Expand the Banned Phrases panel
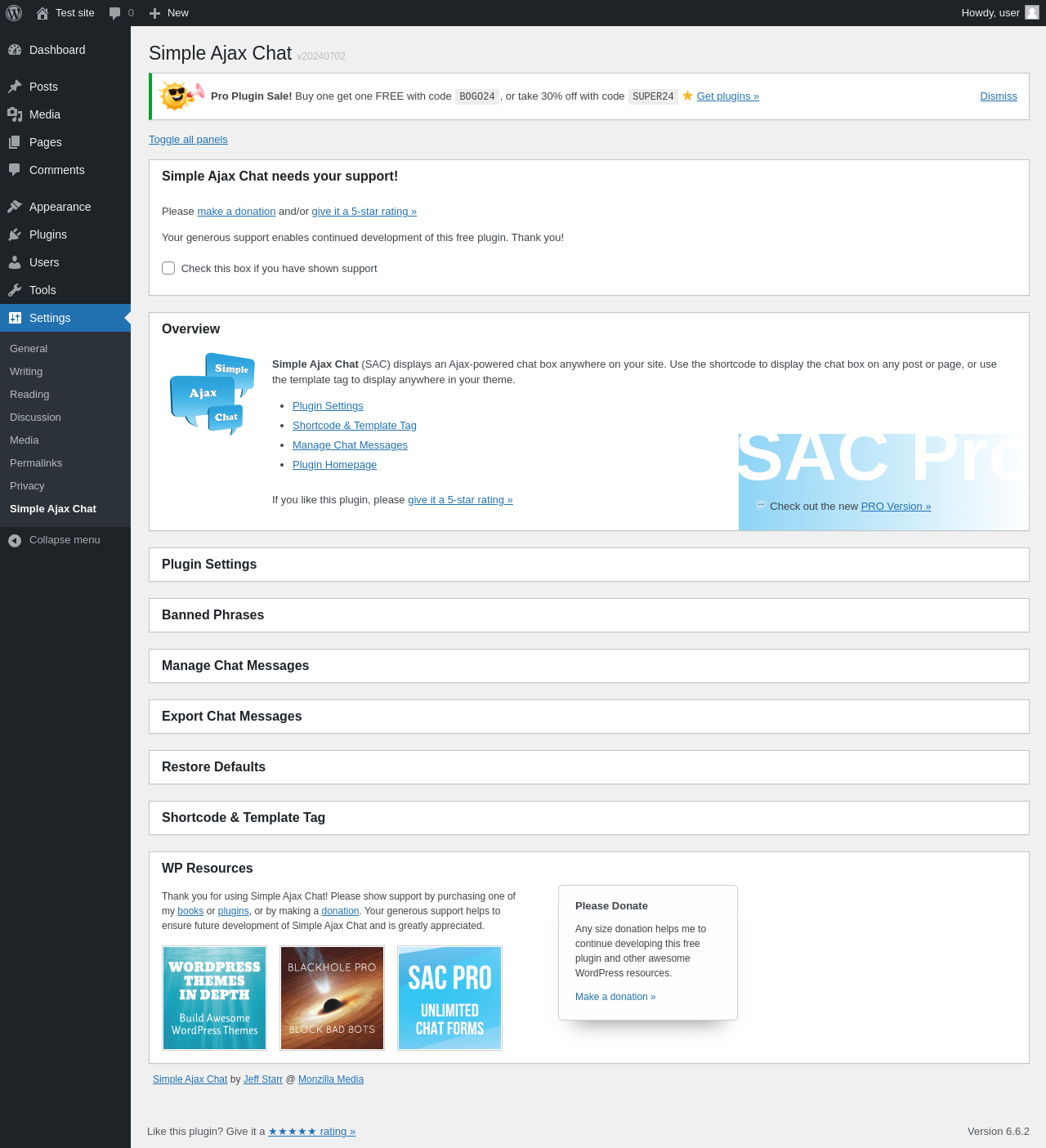The width and height of the screenshot is (1046, 1148). click(588, 615)
